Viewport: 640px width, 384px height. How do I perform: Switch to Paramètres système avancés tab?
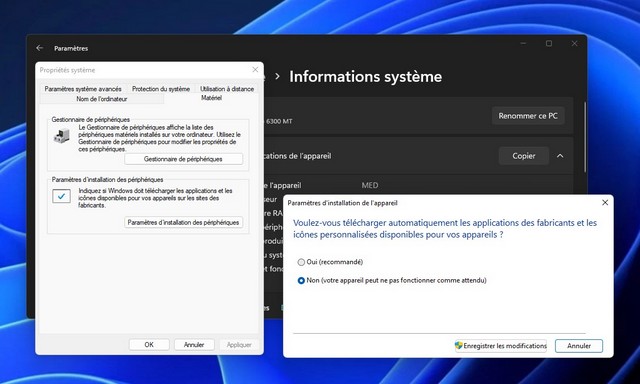click(83, 89)
